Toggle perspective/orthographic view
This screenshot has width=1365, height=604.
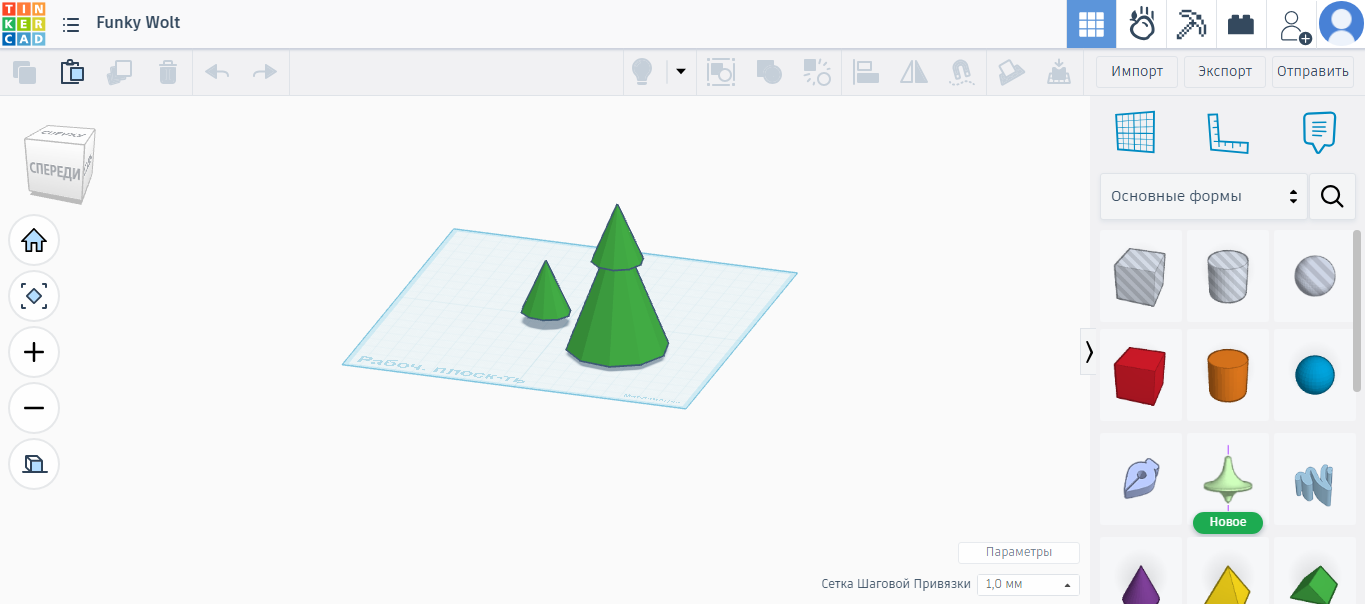(x=34, y=464)
